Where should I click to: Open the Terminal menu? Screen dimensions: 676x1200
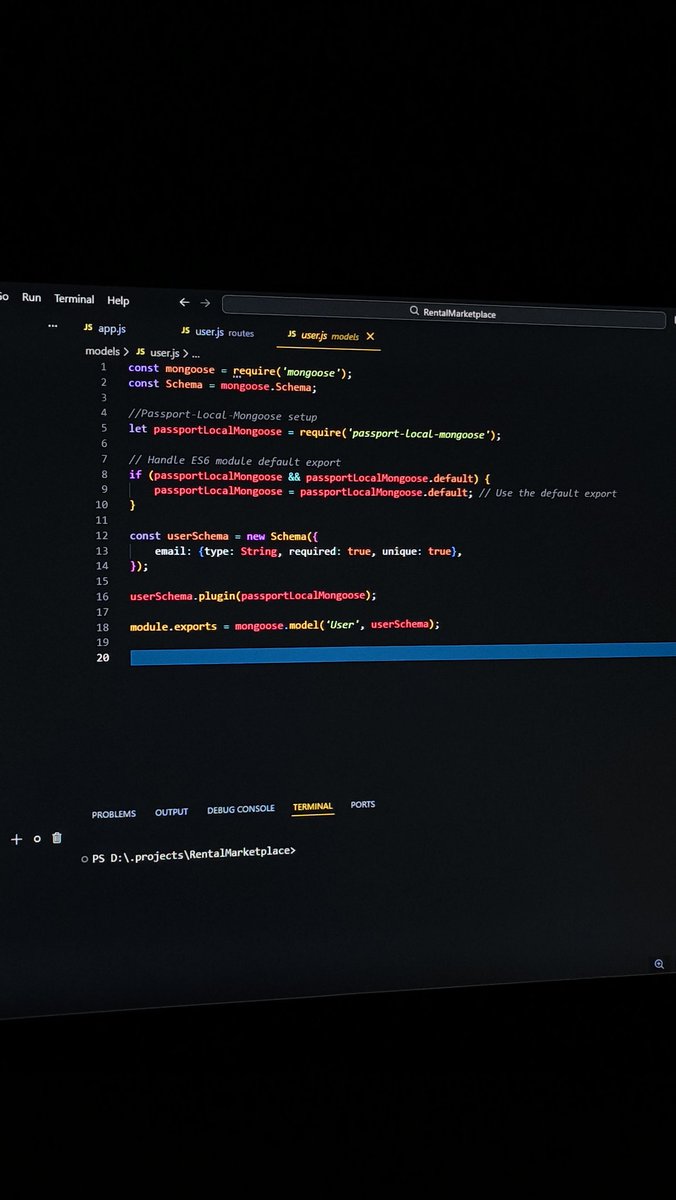coord(74,299)
